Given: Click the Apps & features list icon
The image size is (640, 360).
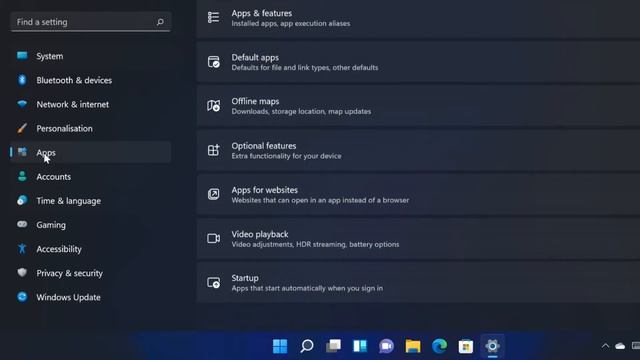Looking at the screenshot, I should 213,18.
